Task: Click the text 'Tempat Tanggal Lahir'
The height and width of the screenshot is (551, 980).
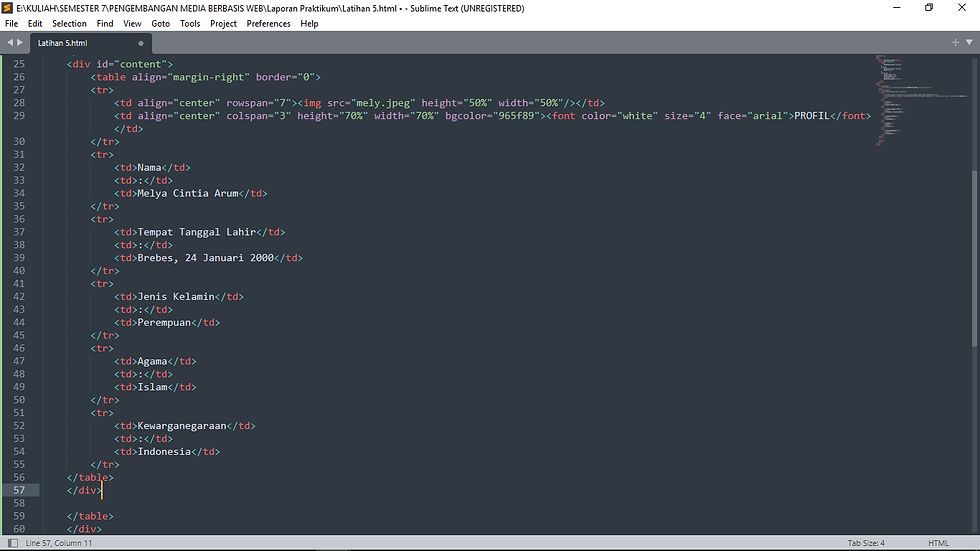Action: pyautogui.click(x=196, y=232)
